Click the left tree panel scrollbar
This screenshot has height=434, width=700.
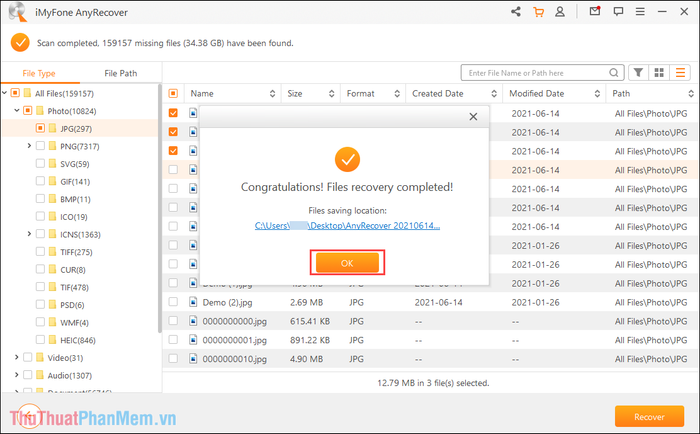pyautogui.click(x=159, y=208)
